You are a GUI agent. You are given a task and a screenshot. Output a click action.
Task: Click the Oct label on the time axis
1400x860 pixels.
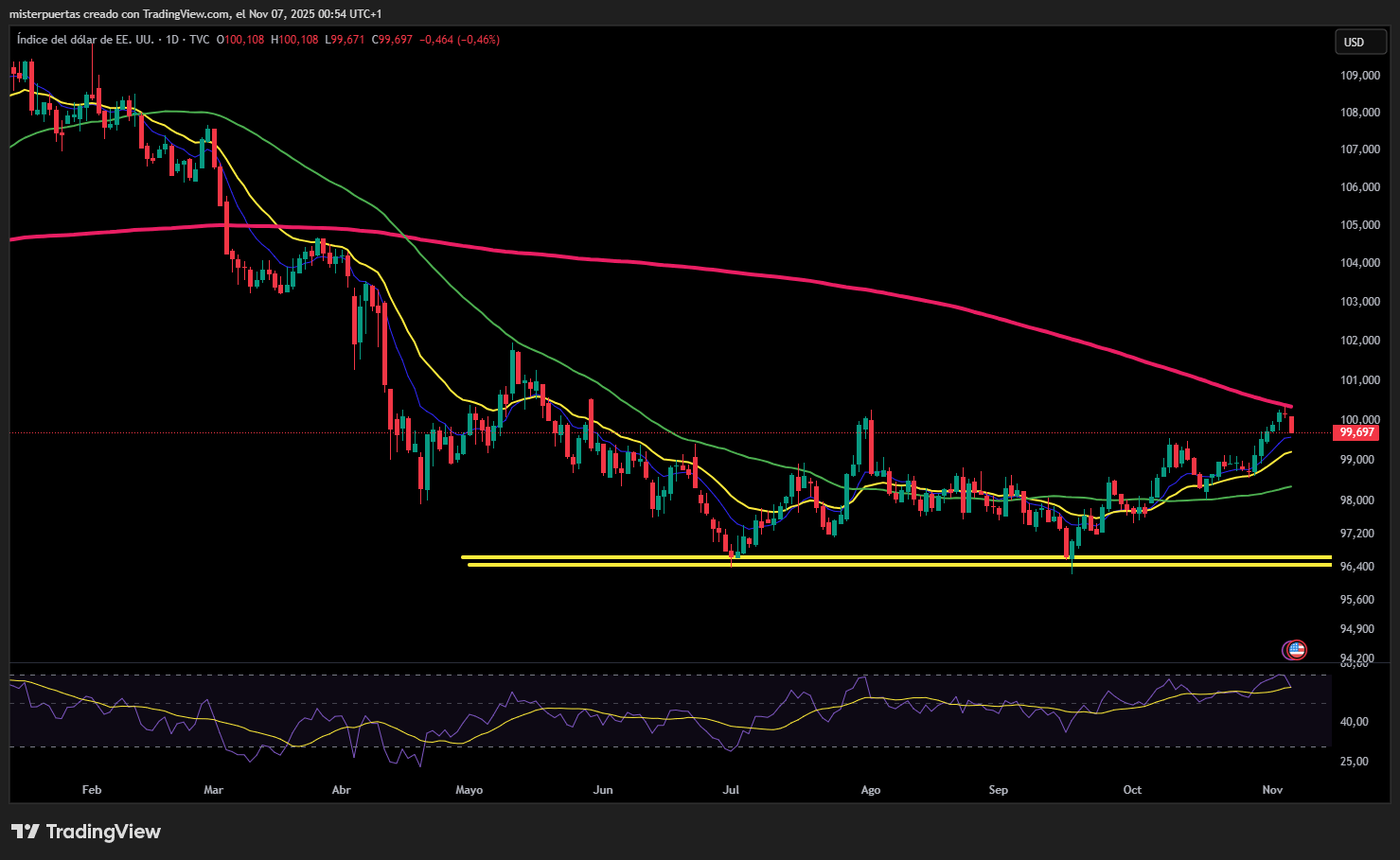1132,790
